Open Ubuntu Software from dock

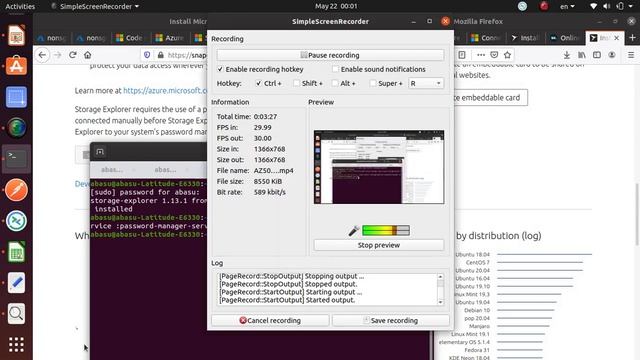[16, 66]
